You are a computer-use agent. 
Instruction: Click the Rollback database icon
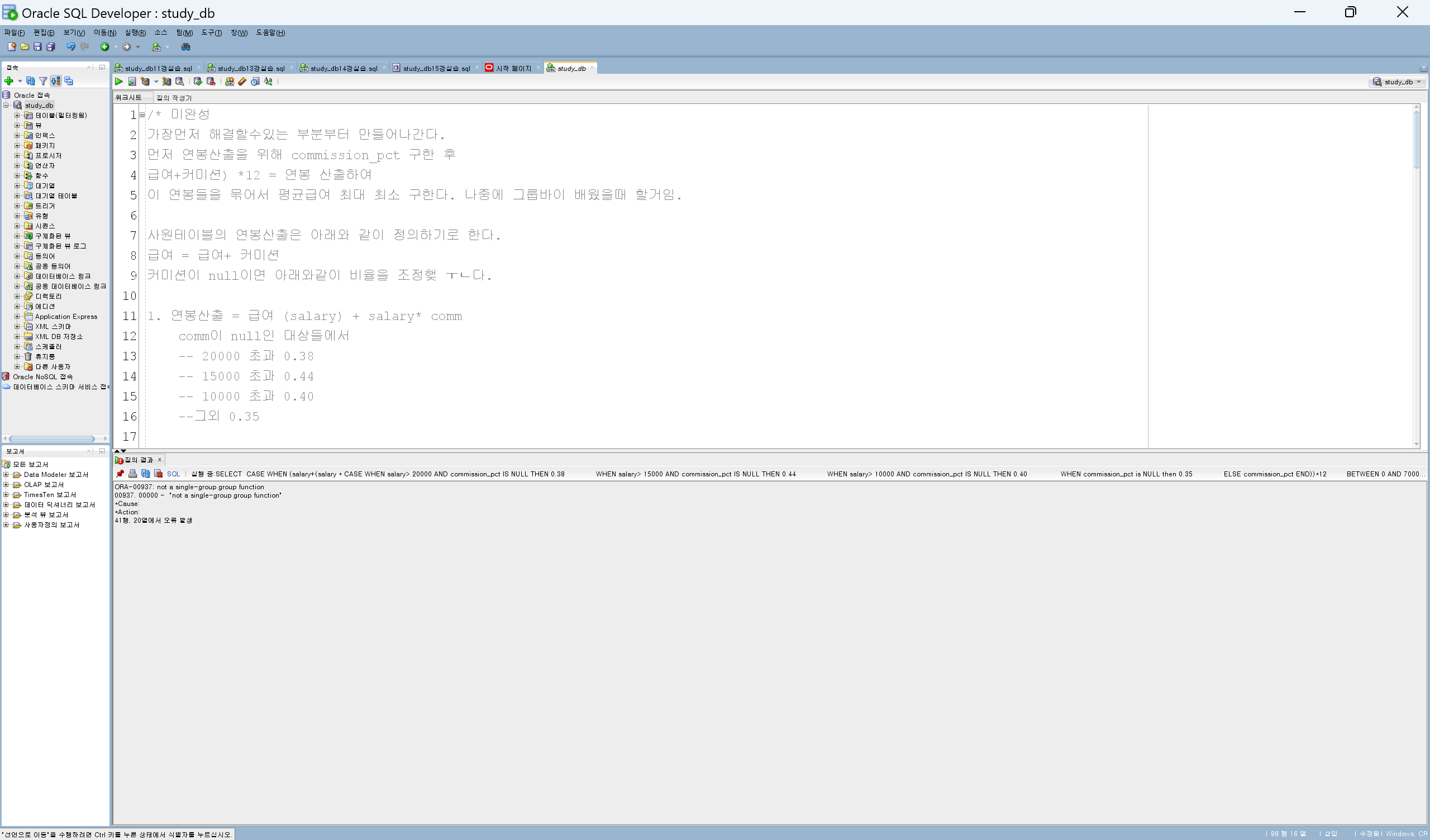(211, 82)
